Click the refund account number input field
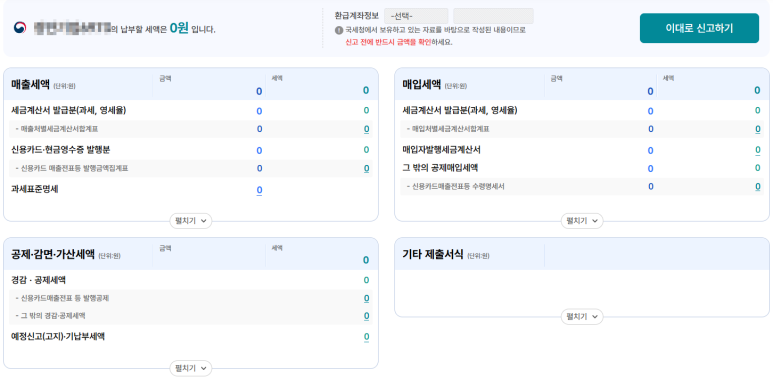773x379 pixels. pos(493,16)
